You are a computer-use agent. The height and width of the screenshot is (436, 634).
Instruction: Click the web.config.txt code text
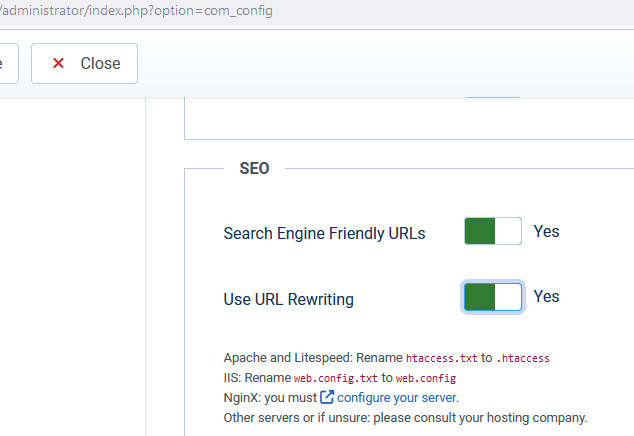point(336,378)
